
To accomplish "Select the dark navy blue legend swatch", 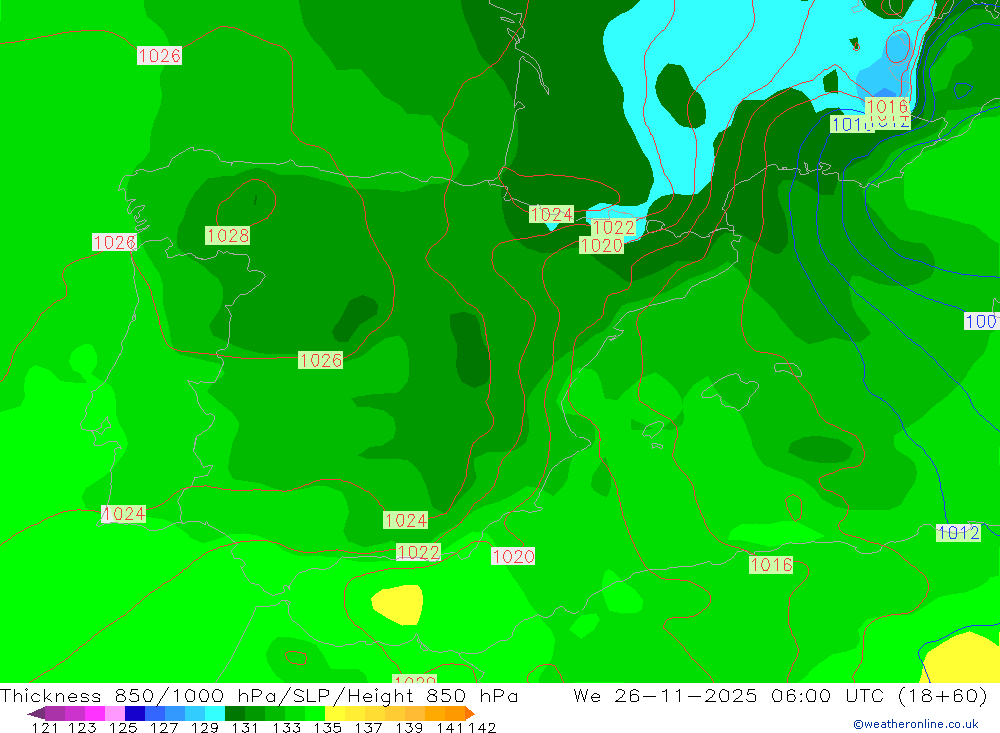I will [x=135, y=713].
